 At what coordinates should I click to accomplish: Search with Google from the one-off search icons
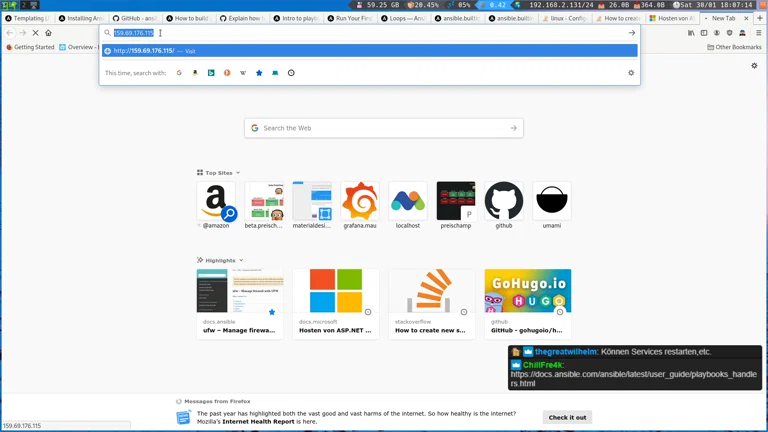pos(179,73)
